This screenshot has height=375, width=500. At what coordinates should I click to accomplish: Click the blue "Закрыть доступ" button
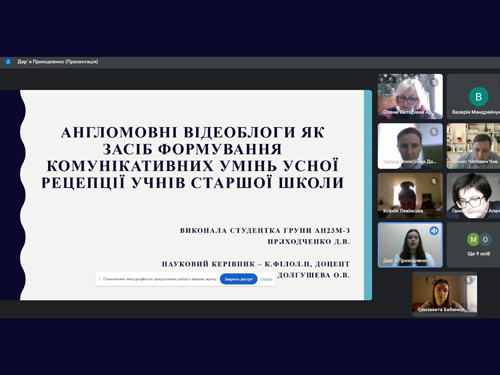pos(239,279)
